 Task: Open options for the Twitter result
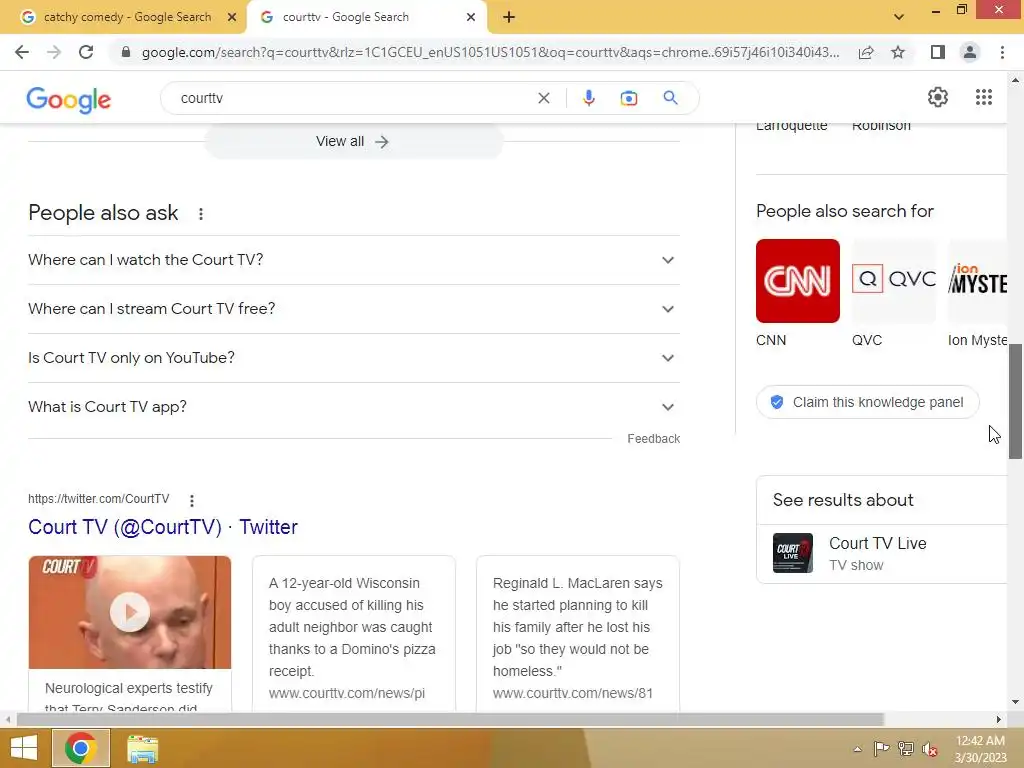(191, 501)
